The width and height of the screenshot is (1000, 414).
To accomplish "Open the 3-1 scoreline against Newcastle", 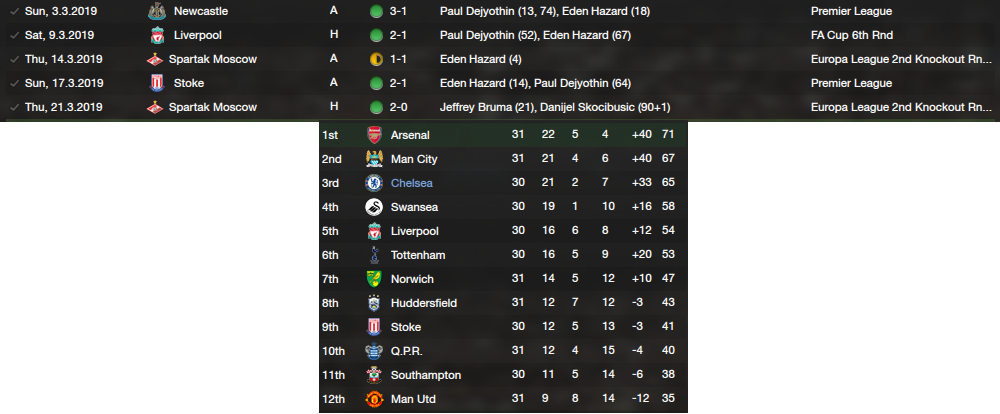I will click(399, 11).
